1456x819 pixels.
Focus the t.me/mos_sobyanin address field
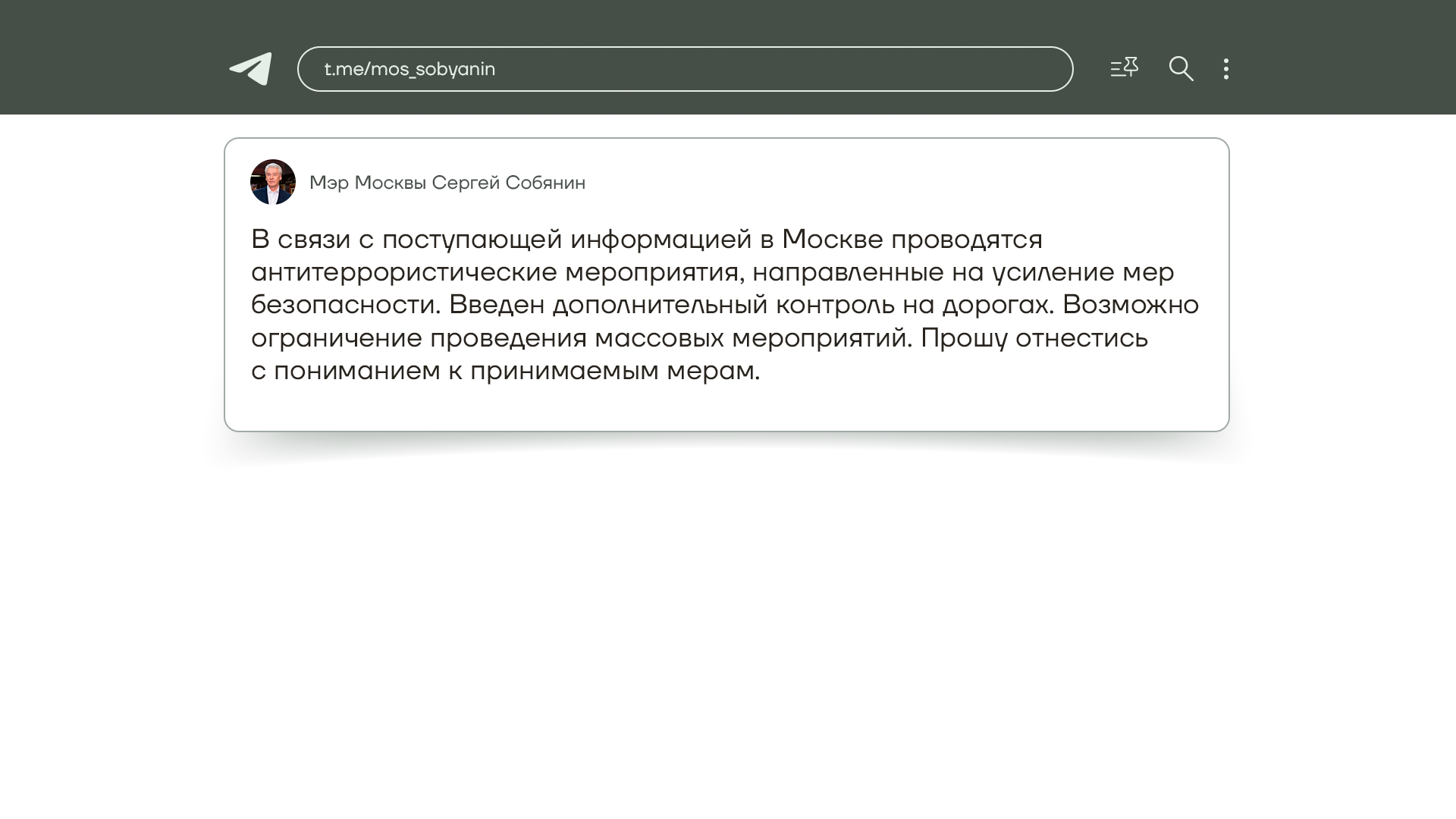pos(684,69)
